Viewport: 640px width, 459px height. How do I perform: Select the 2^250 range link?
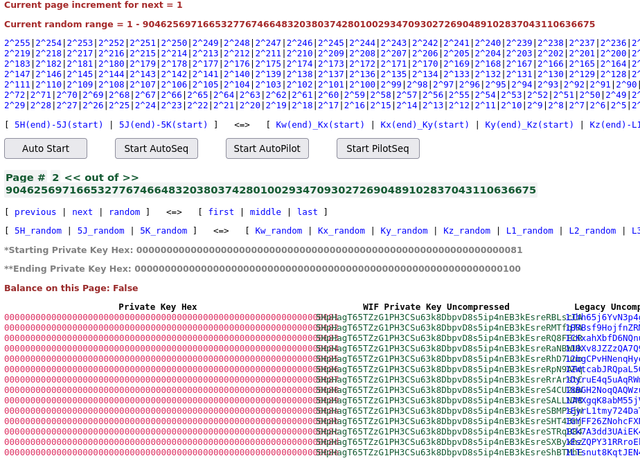pyautogui.click(x=174, y=43)
